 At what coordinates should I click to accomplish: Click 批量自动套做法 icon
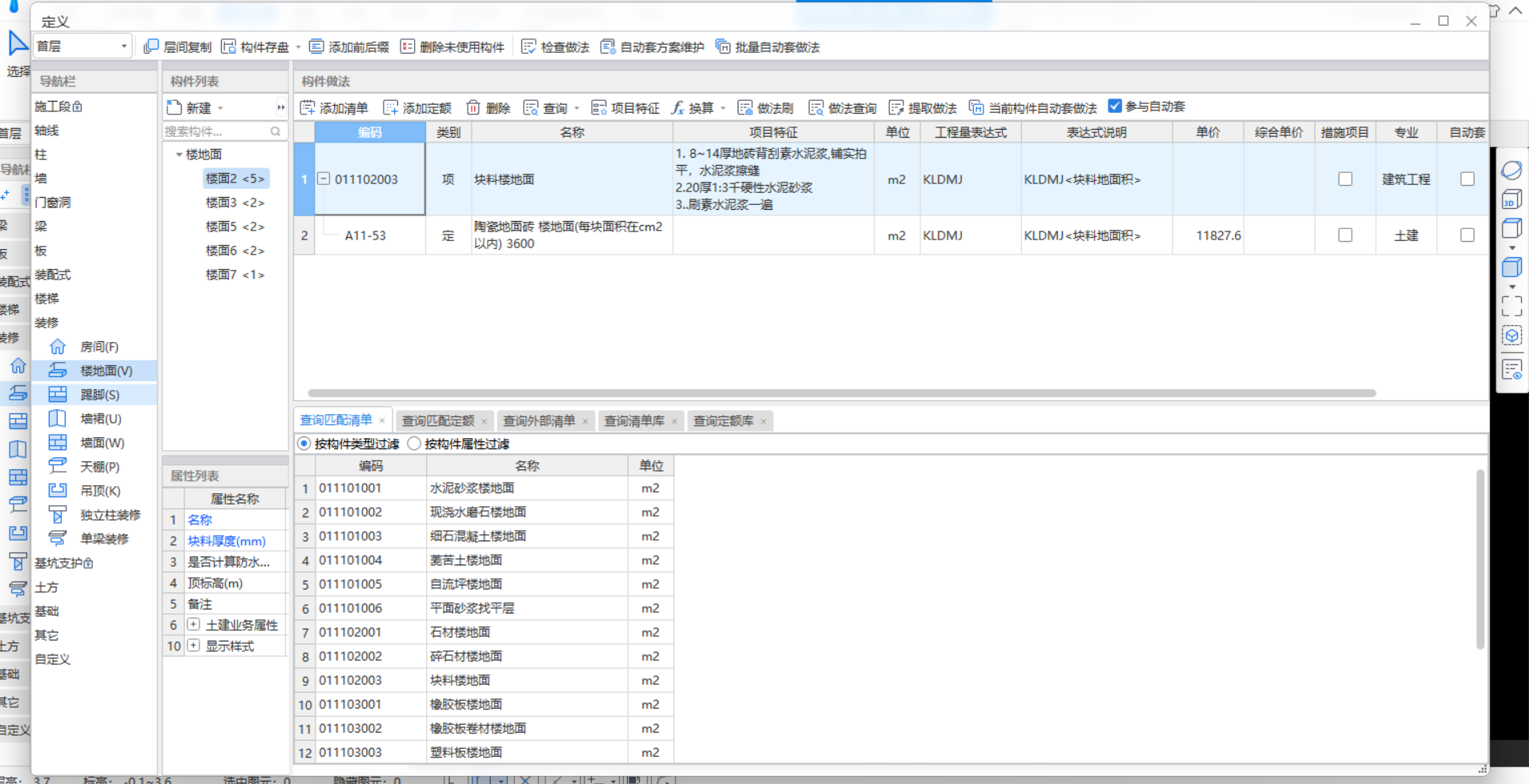click(x=723, y=46)
